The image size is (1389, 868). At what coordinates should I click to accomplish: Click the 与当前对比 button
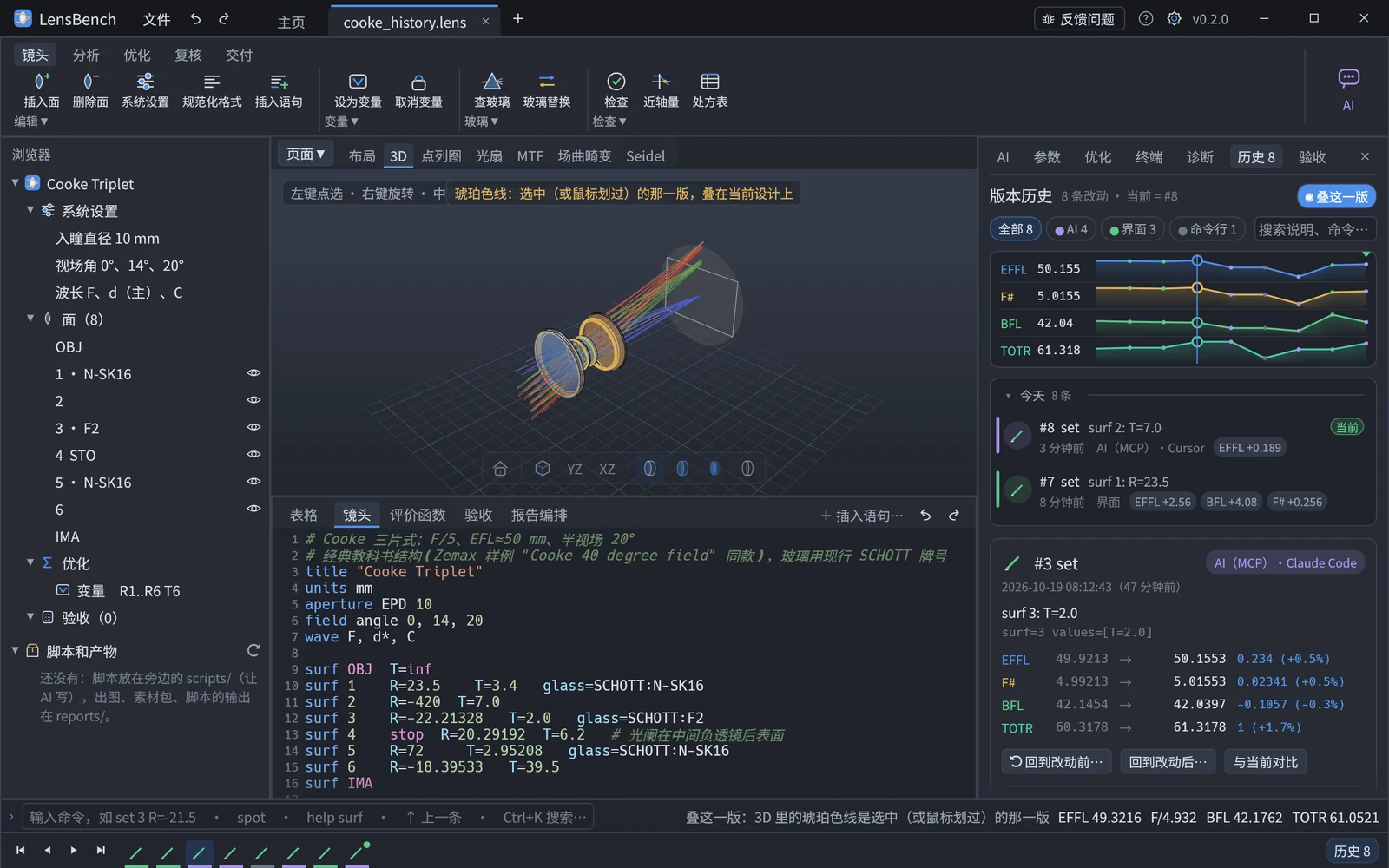click(1267, 762)
